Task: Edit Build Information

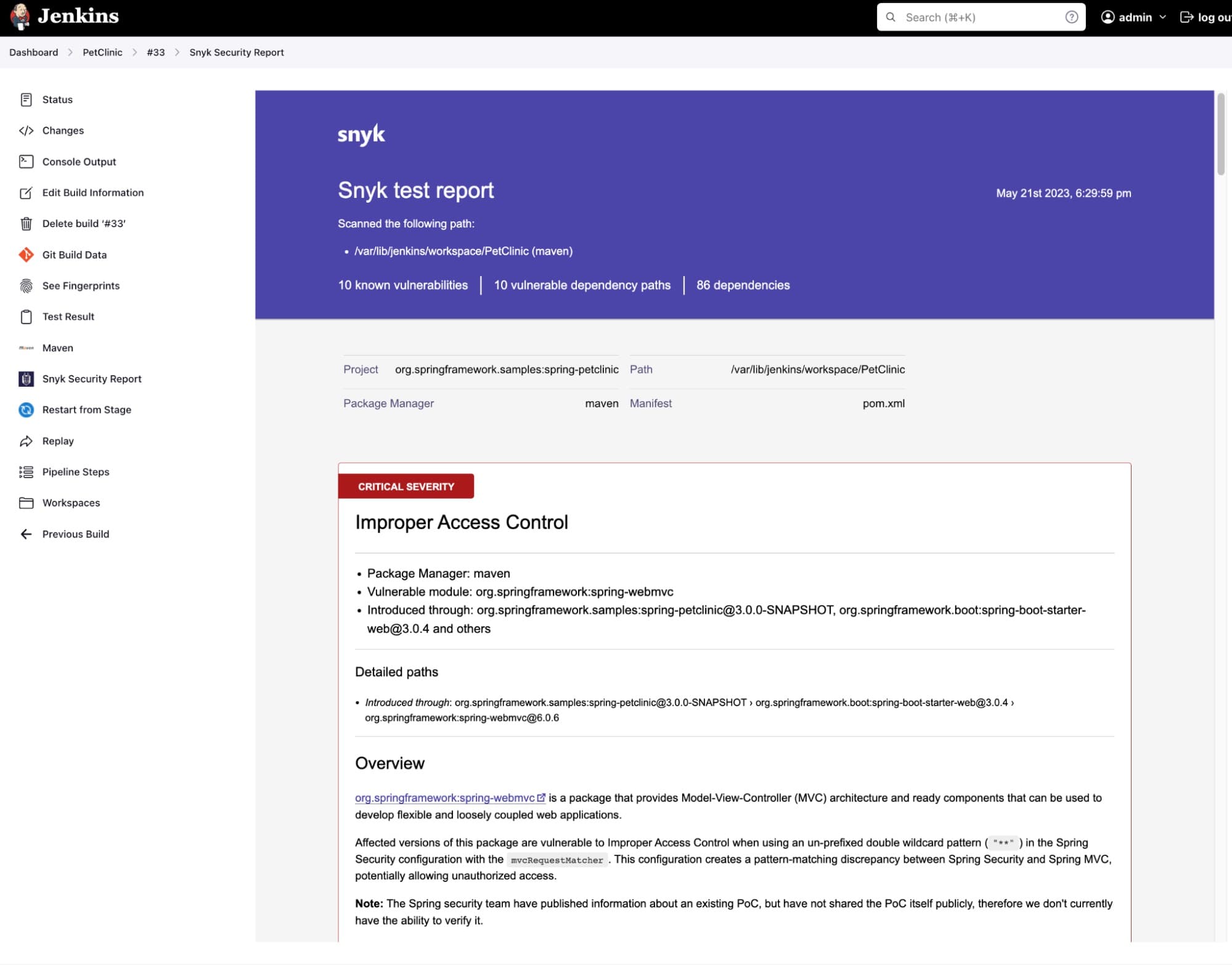Action: pos(92,192)
